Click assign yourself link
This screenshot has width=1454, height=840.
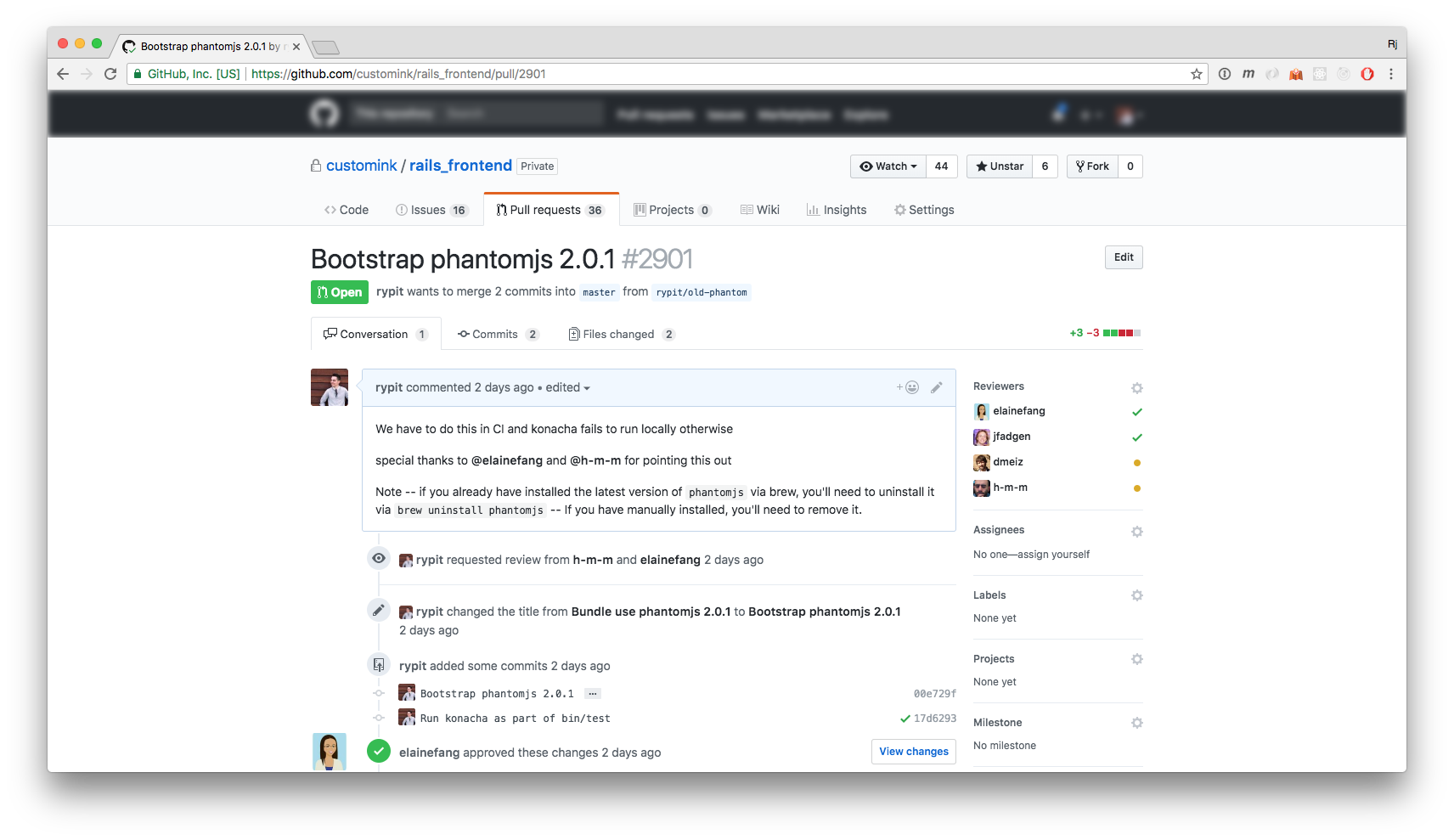coord(1053,555)
